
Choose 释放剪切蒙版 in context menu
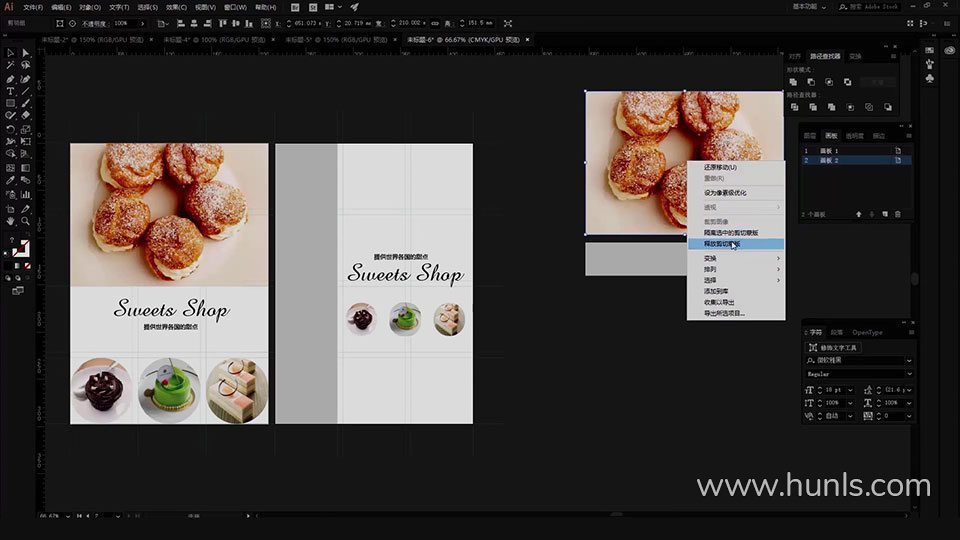(x=736, y=244)
